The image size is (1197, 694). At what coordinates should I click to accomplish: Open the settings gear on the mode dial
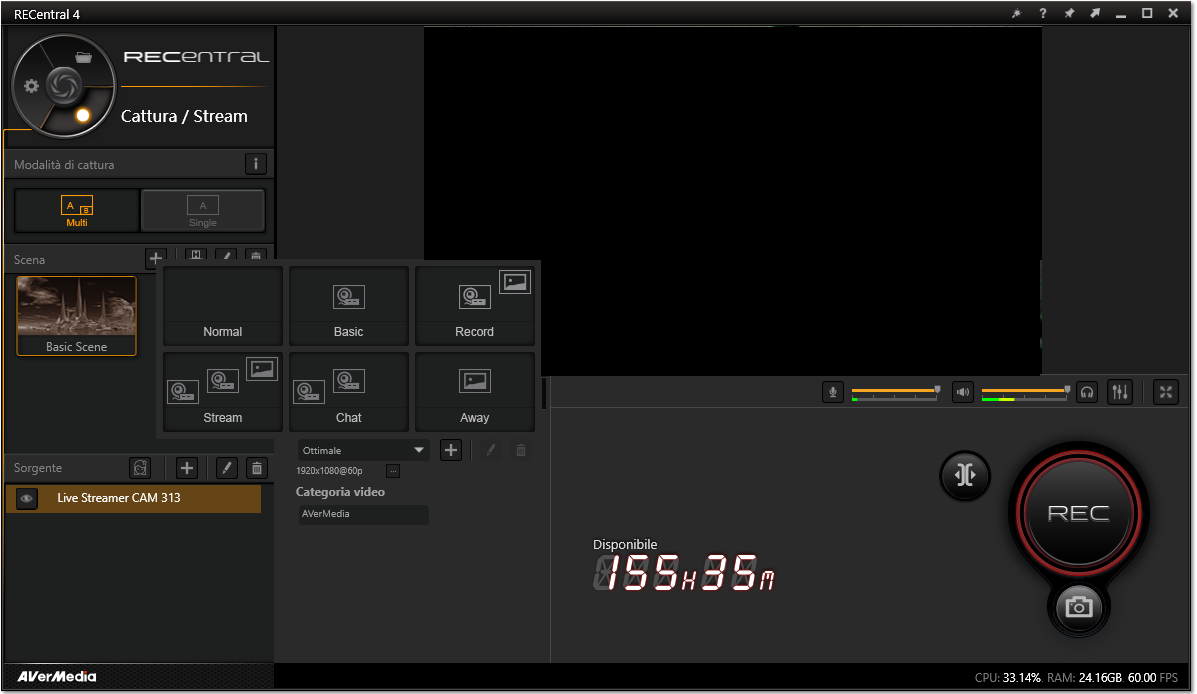coord(31,86)
